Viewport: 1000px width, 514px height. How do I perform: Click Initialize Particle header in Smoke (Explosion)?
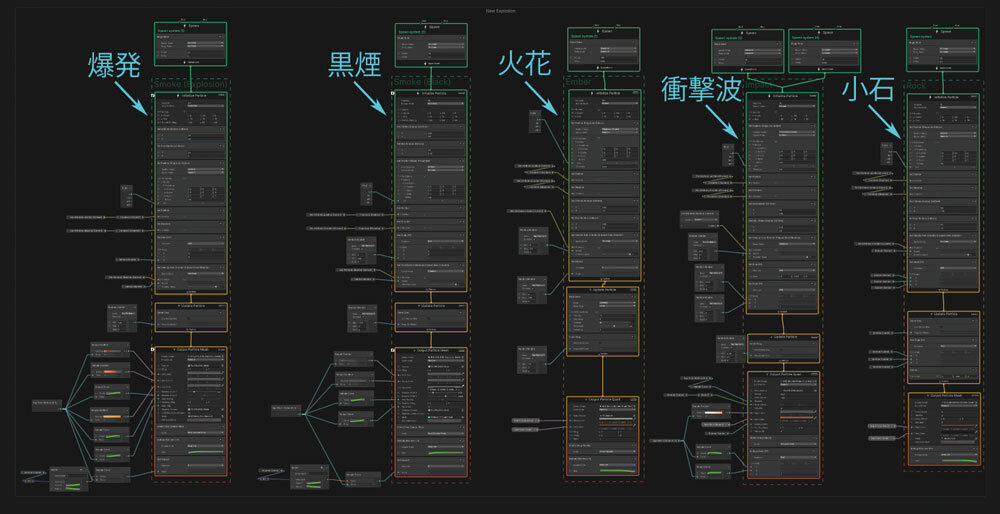[x=190, y=96]
